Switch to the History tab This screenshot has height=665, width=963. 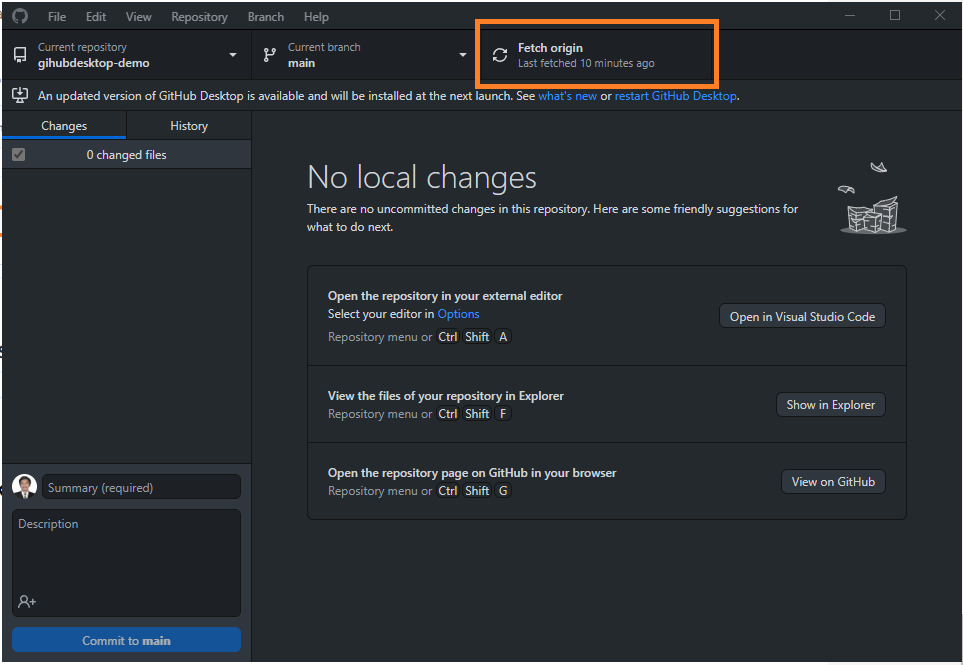(x=189, y=125)
